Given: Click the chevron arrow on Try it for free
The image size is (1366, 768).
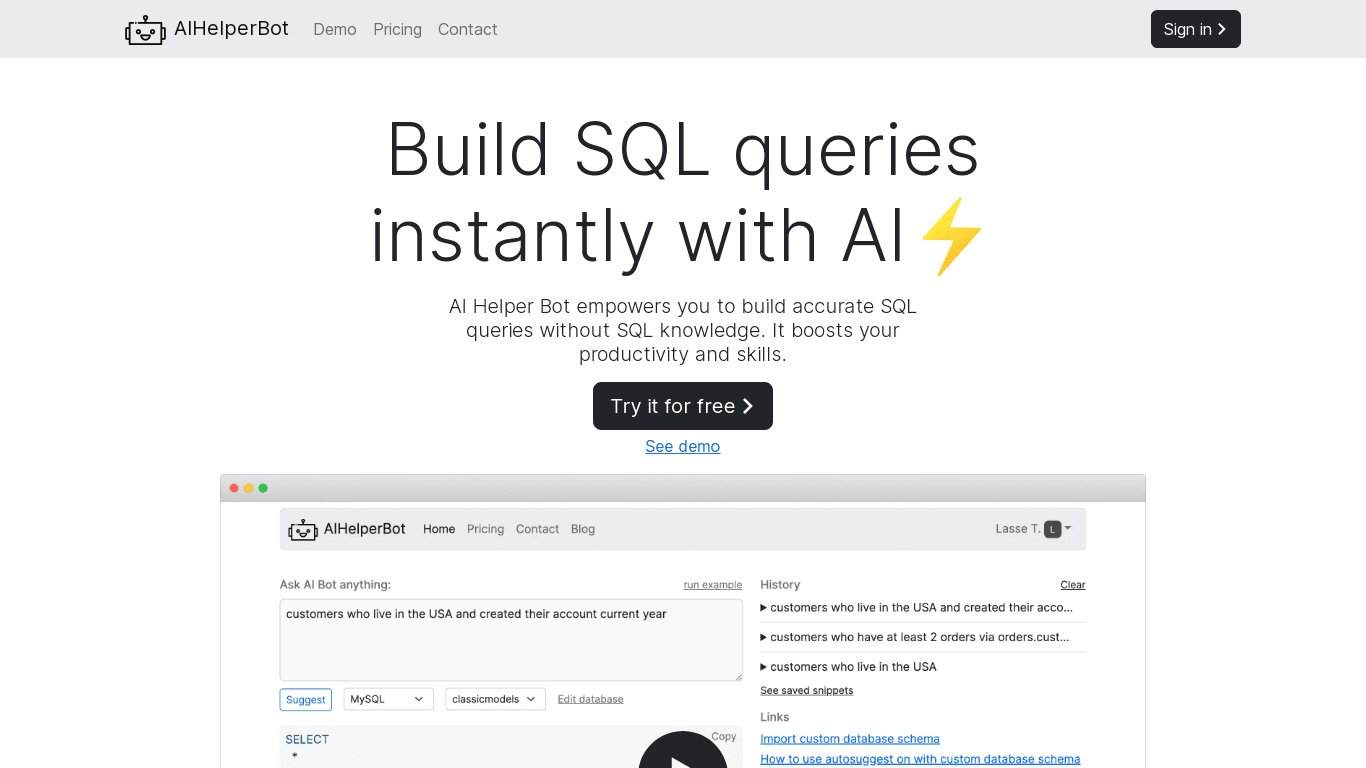Looking at the screenshot, I should (x=748, y=406).
